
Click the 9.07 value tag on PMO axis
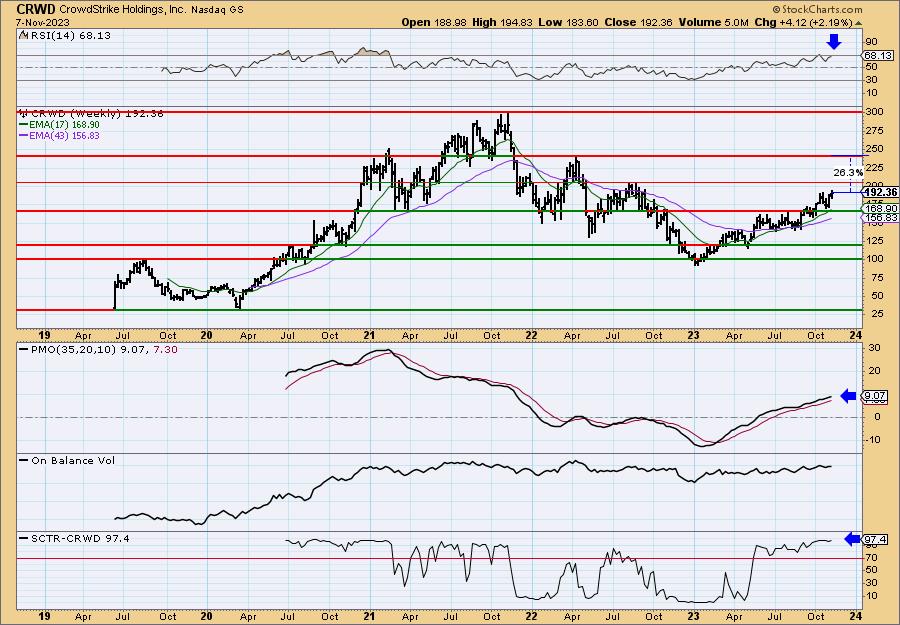point(875,395)
